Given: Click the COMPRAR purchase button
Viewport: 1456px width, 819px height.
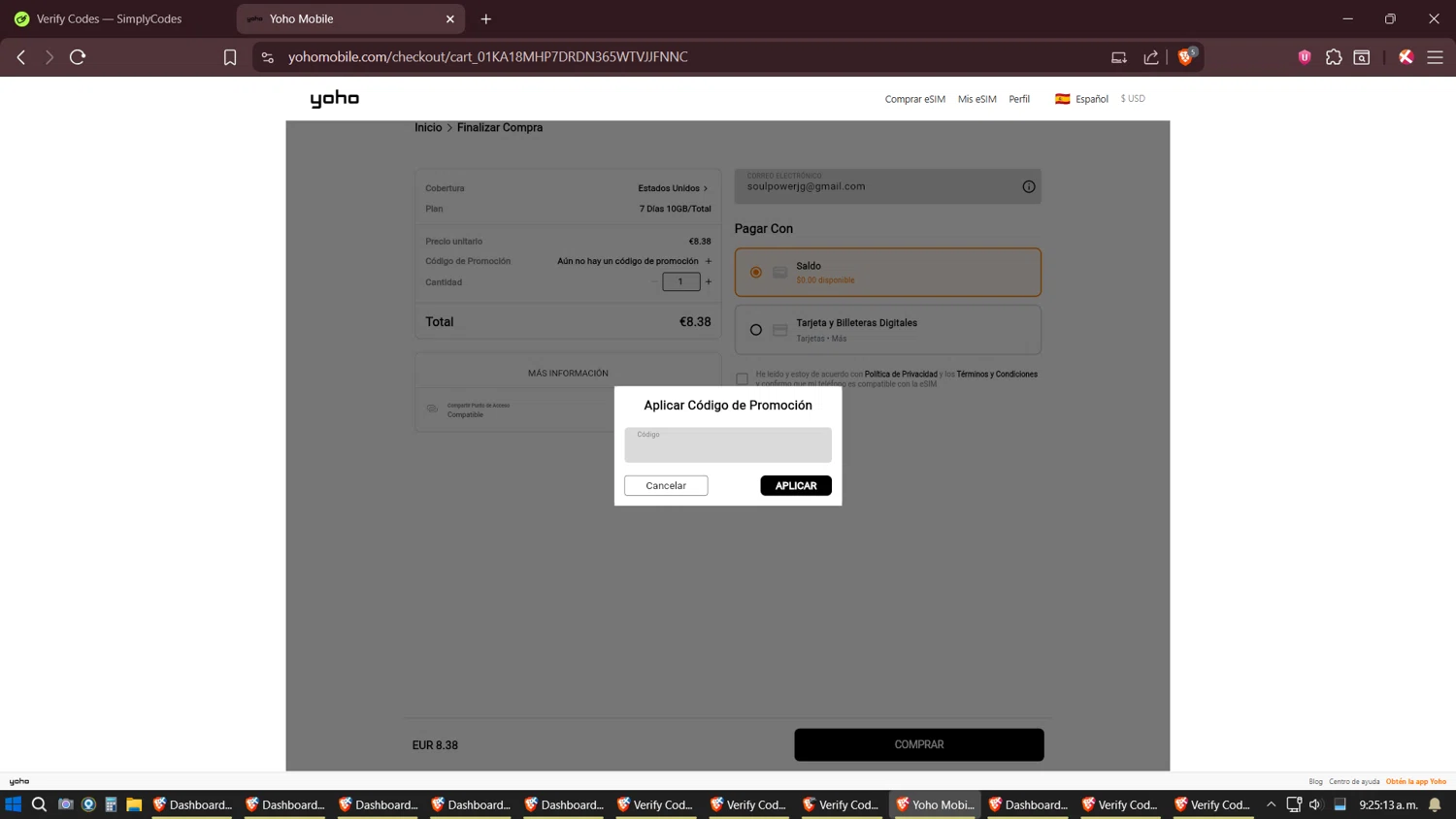Looking at the screenshot, I should [918, 744].
